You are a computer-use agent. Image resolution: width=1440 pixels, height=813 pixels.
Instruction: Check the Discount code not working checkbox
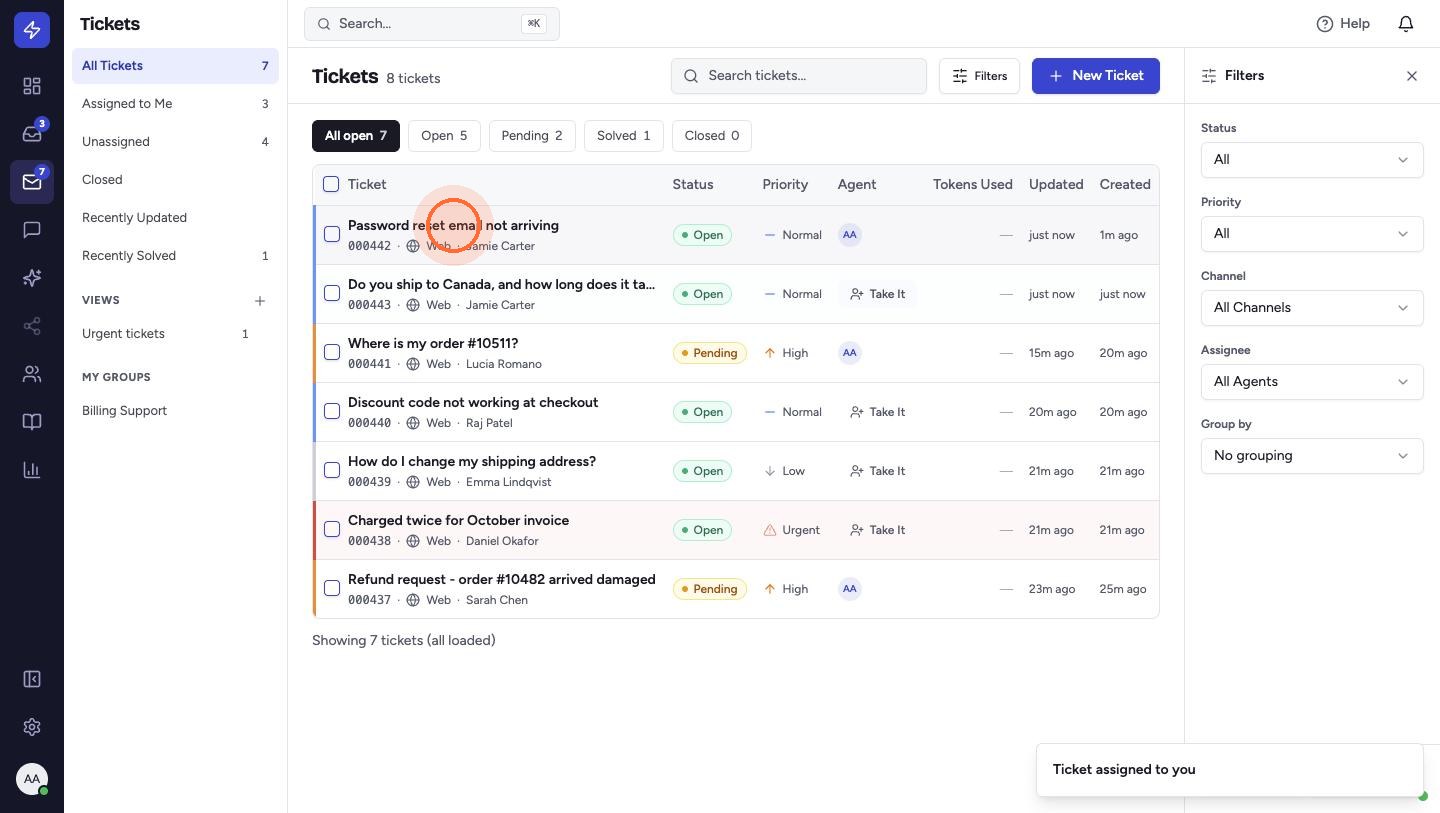tap(332, 411)
